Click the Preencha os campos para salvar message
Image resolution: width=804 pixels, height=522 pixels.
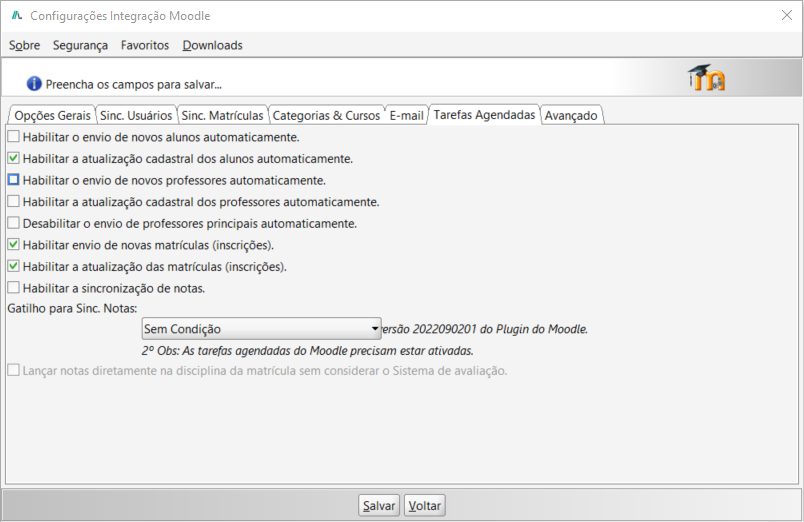(133, 84)
